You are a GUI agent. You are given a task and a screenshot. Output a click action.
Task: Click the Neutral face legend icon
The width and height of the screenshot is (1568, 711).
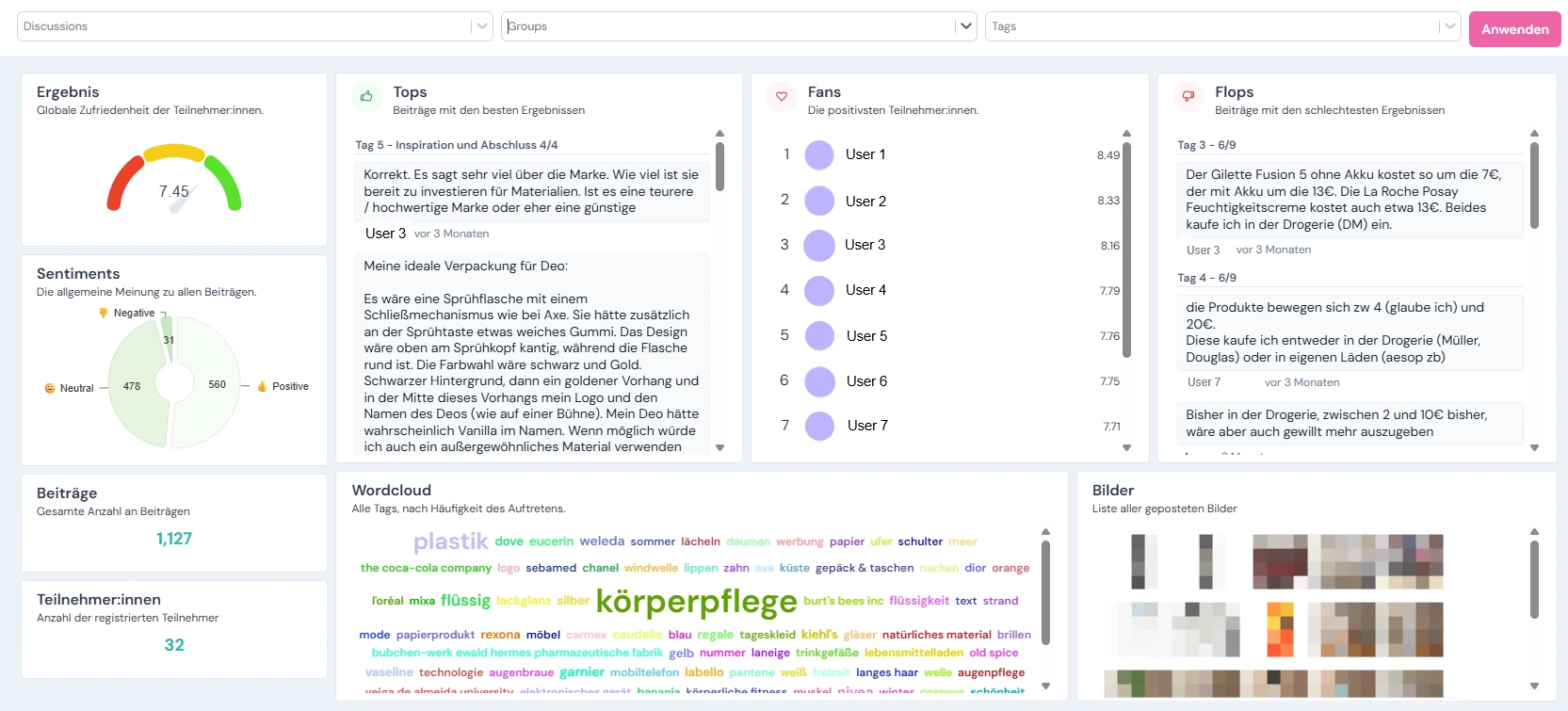[x=50, y=388]
